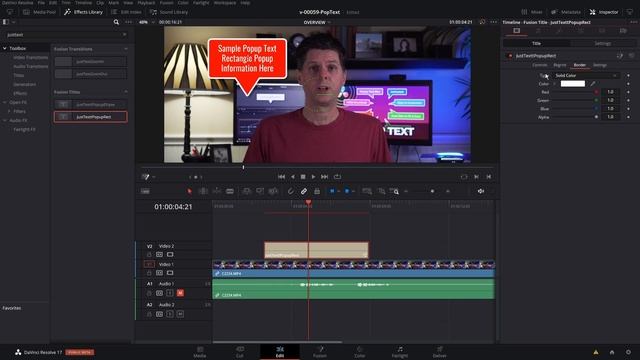Image resolution: width=640 pixels, height=360 pixels.
Task: Collapse the Toolbox tree section
Action: [x=5, y=48]
